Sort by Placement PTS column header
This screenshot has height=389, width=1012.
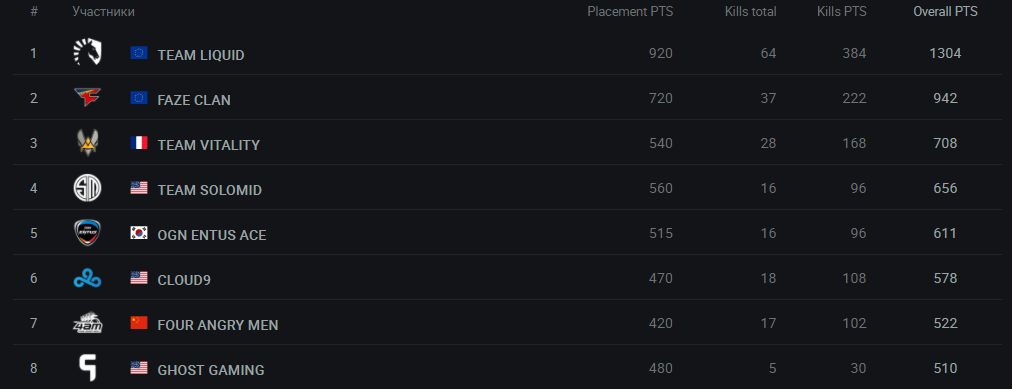point(630,12)
